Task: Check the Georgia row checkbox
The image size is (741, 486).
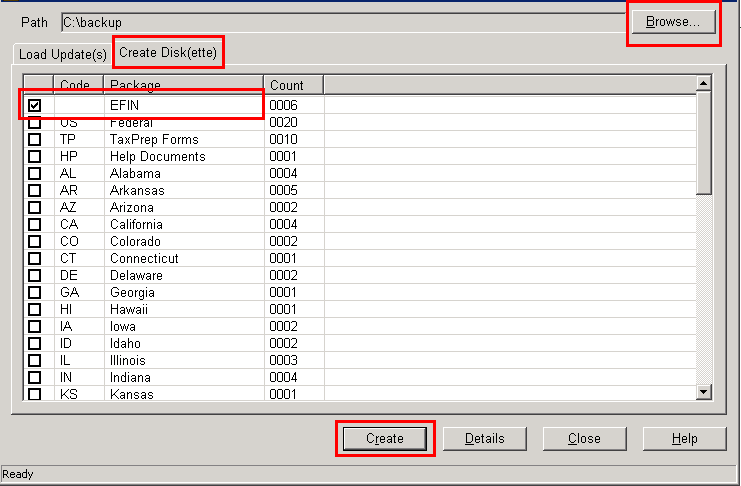Action: [35, 292]
